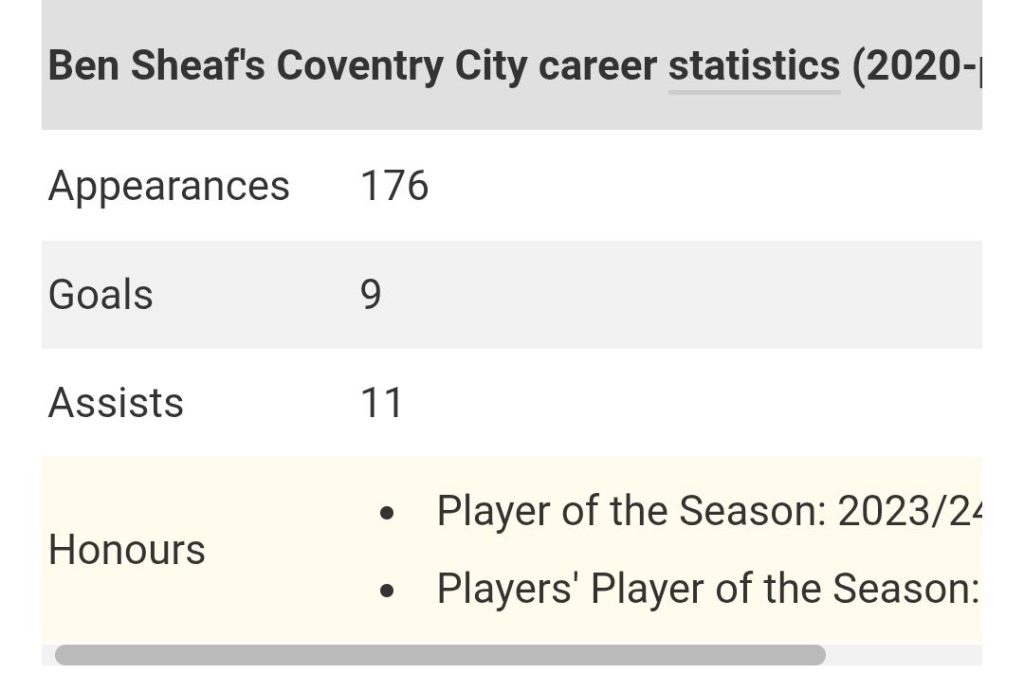Select the Honours row label
The height and width of the screenshot is (674, 1024).
coord(127,550)
